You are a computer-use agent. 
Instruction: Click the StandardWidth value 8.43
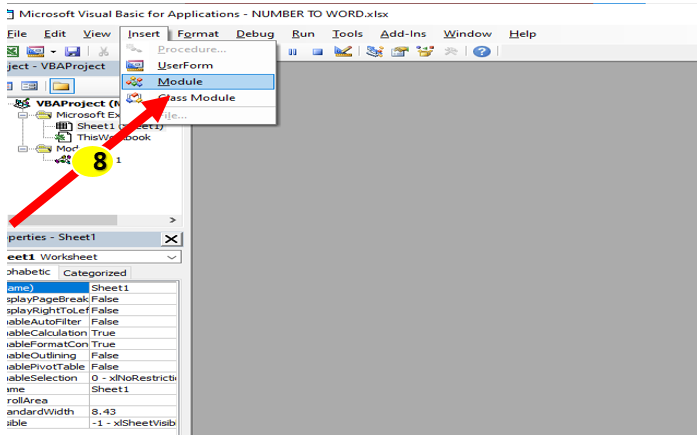click(x=133, y=412)
